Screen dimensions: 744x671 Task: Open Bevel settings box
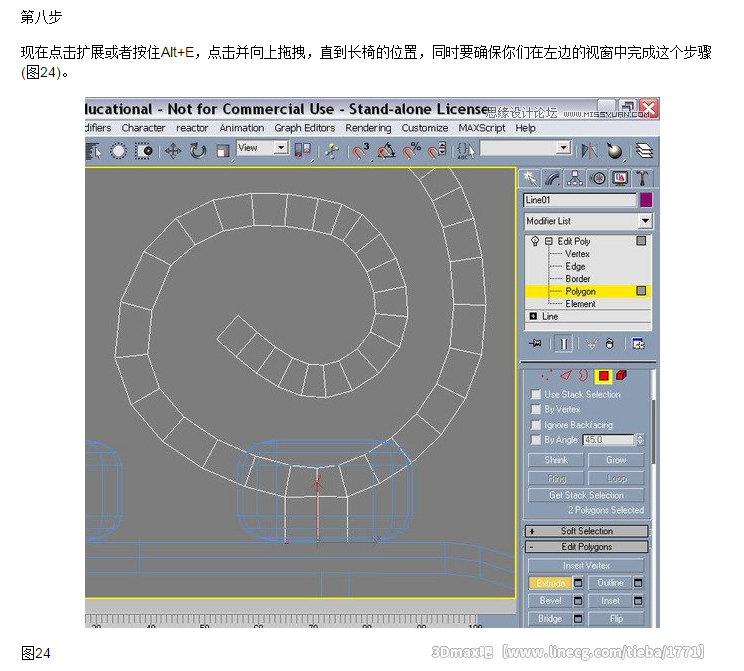578,601
